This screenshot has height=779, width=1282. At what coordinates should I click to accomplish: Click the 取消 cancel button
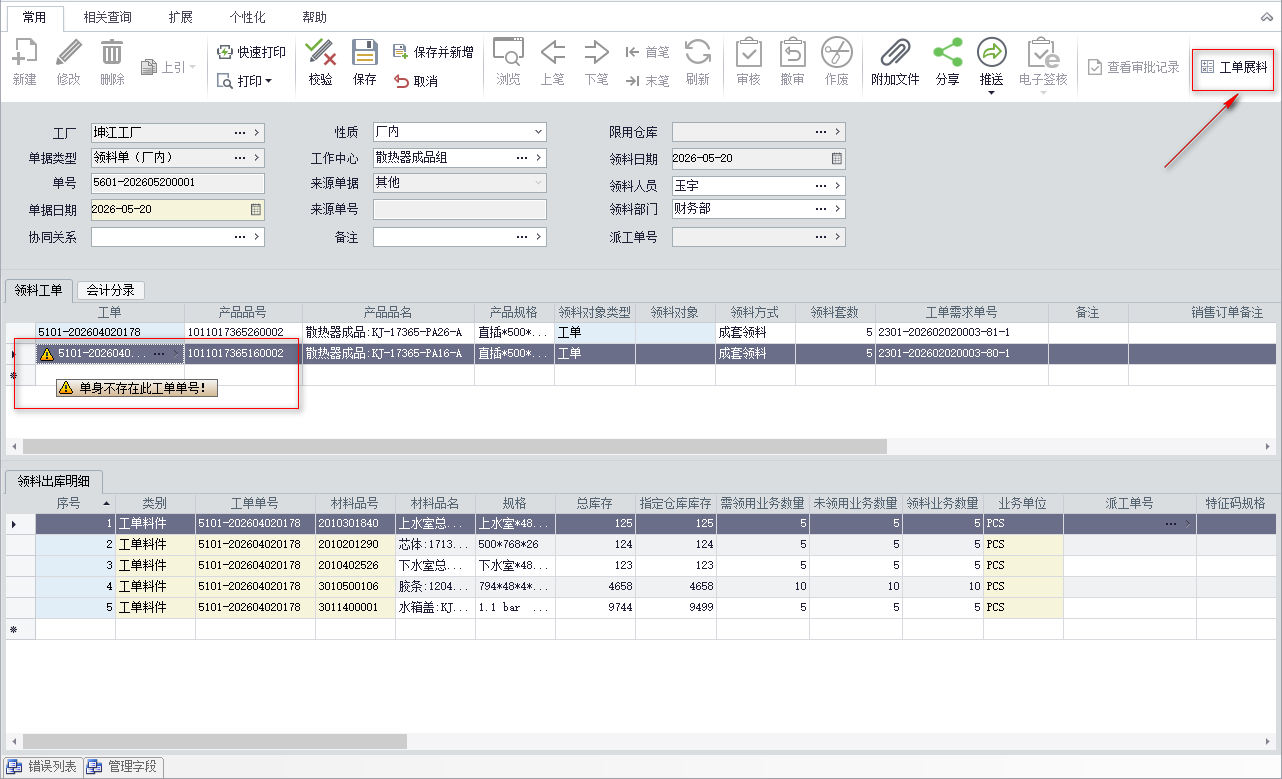416,81
